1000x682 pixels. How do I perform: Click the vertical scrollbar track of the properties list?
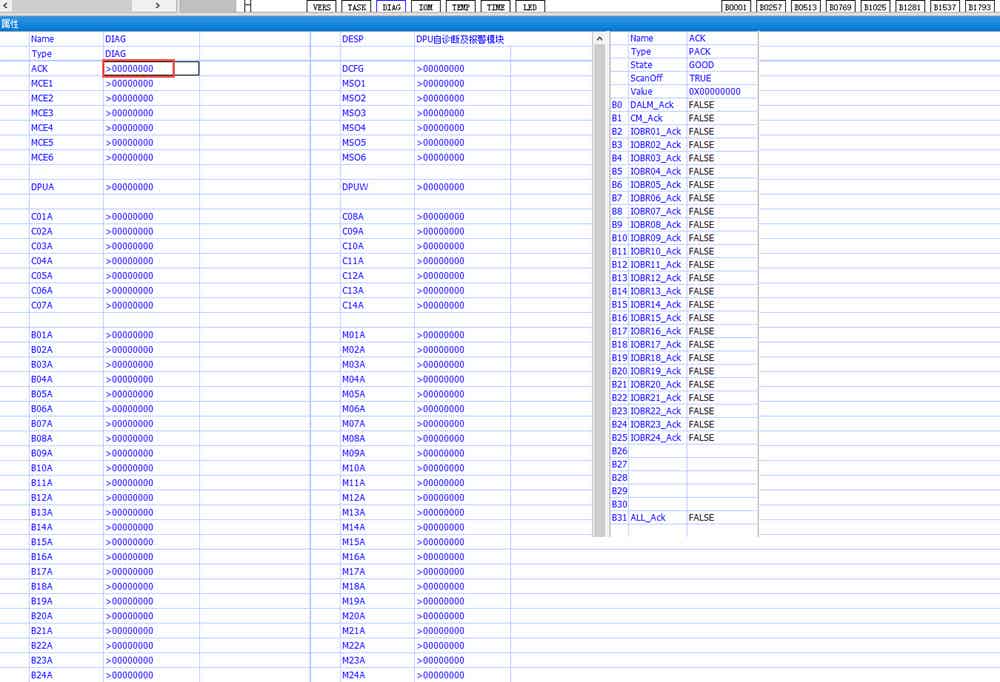[x=599, y=290]
